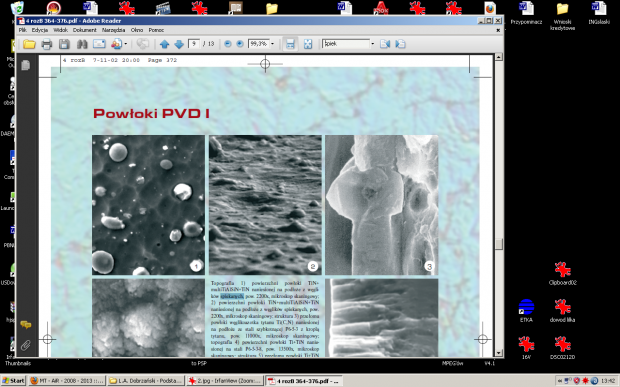620x387 pixels.
Task: Print the document with printer icon
Action: coord(47,44)
